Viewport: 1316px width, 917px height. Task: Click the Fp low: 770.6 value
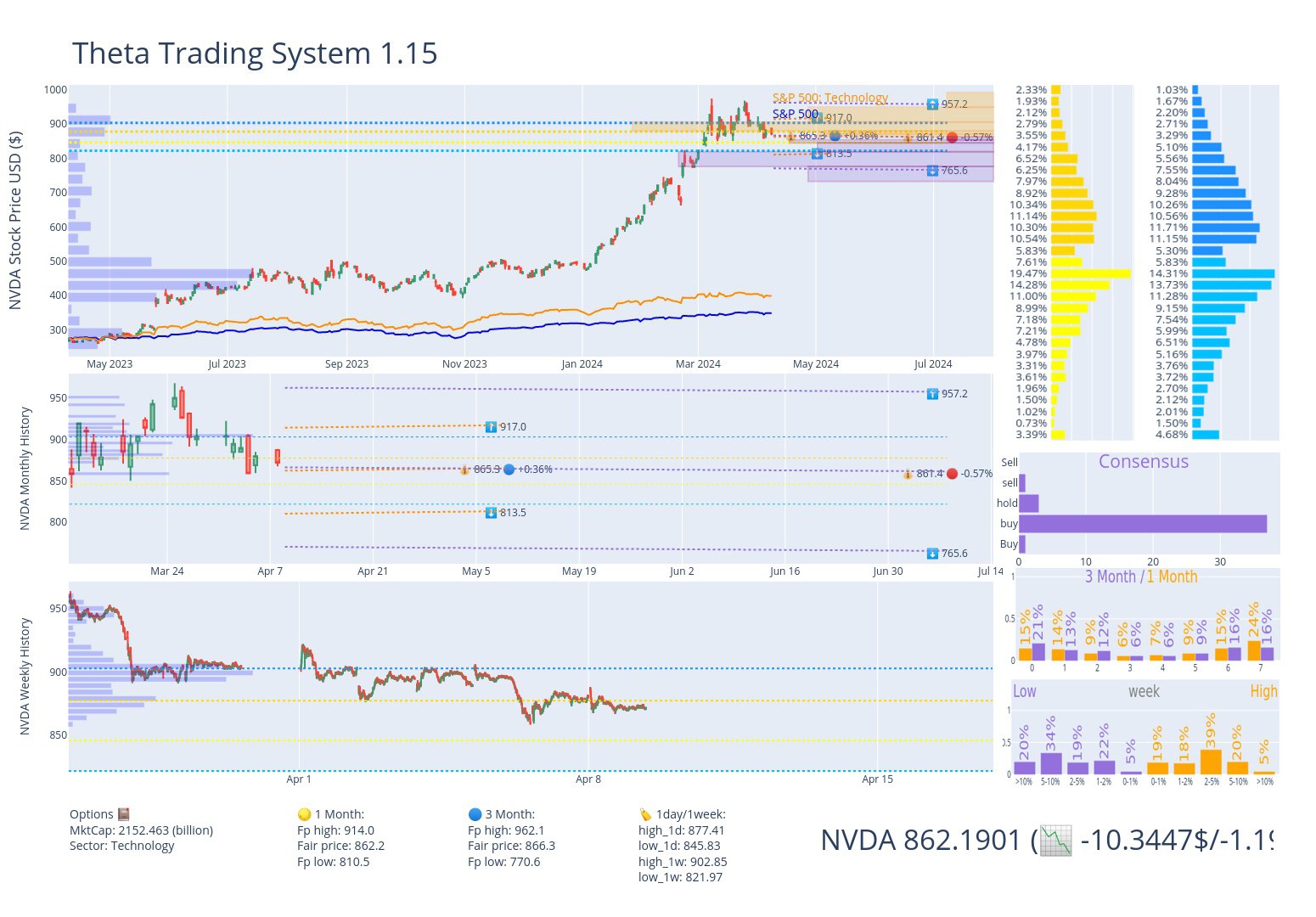[x=503, y=862]
